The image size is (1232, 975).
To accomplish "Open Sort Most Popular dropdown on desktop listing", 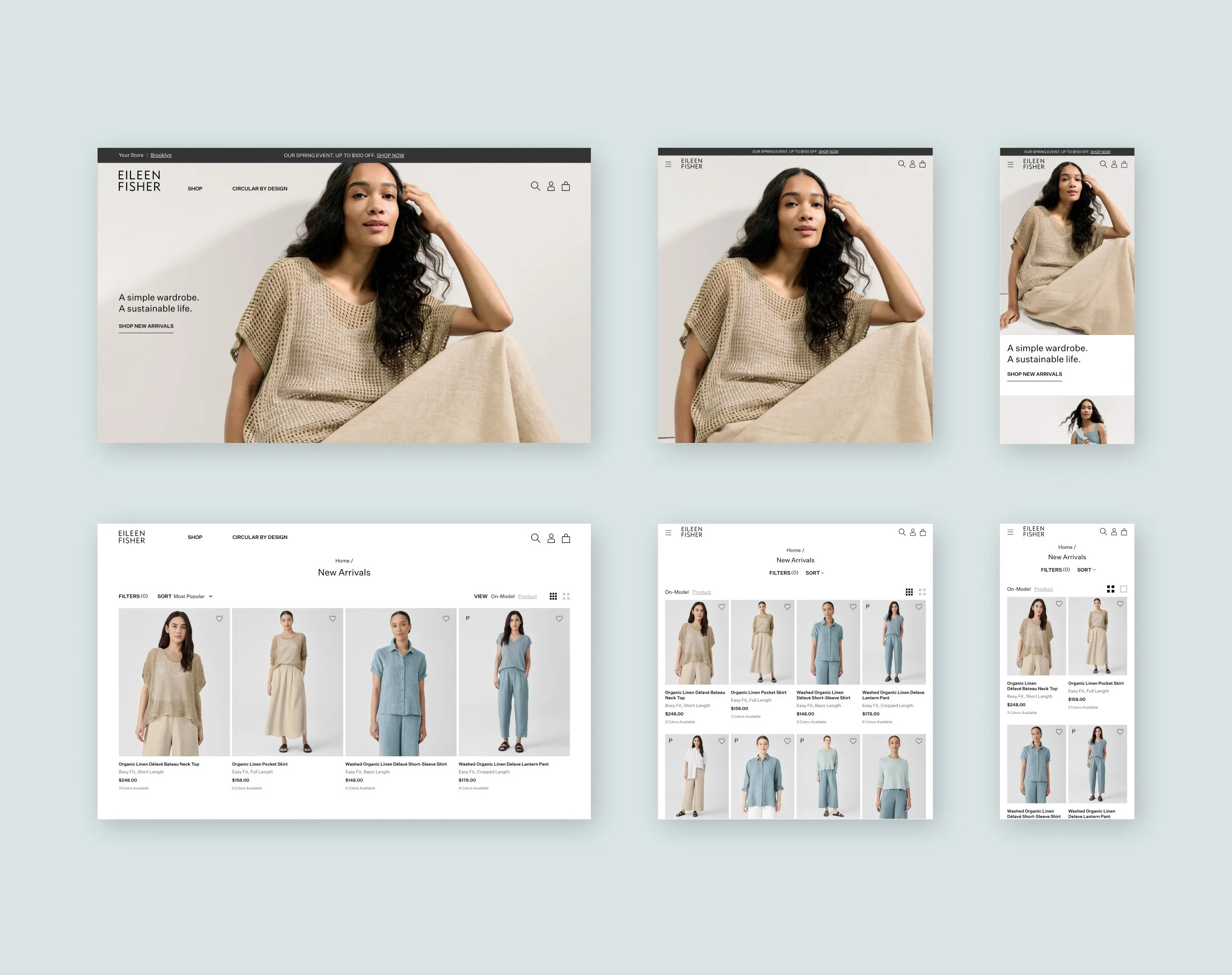I will (185, 596).
